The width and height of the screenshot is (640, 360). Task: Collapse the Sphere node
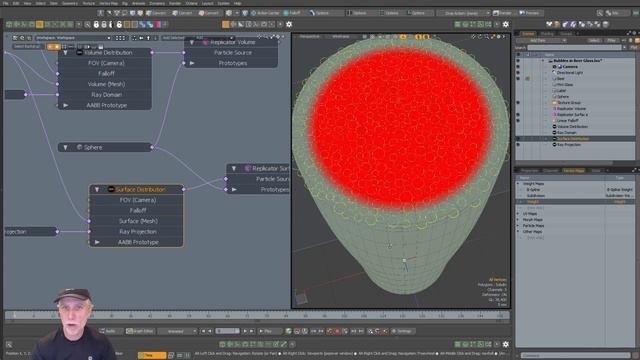point(65,147)
